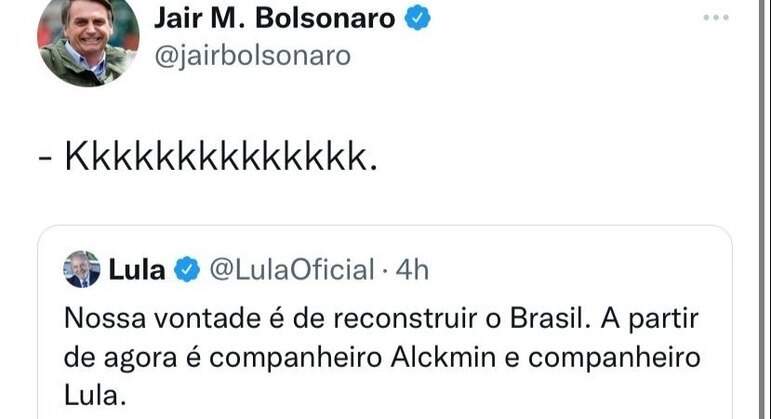
Task: Click the final line "Lula." of the quote
Action: 95,394
